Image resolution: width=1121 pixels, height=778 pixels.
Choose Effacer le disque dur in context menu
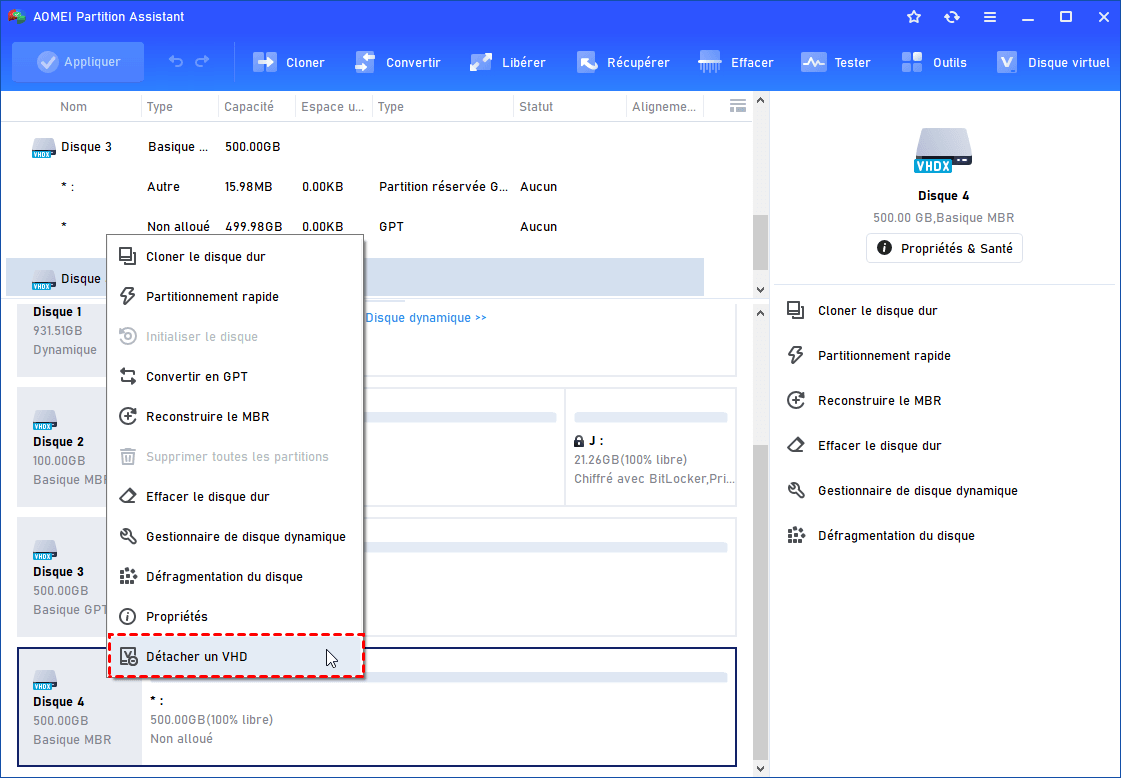(235, 497)
